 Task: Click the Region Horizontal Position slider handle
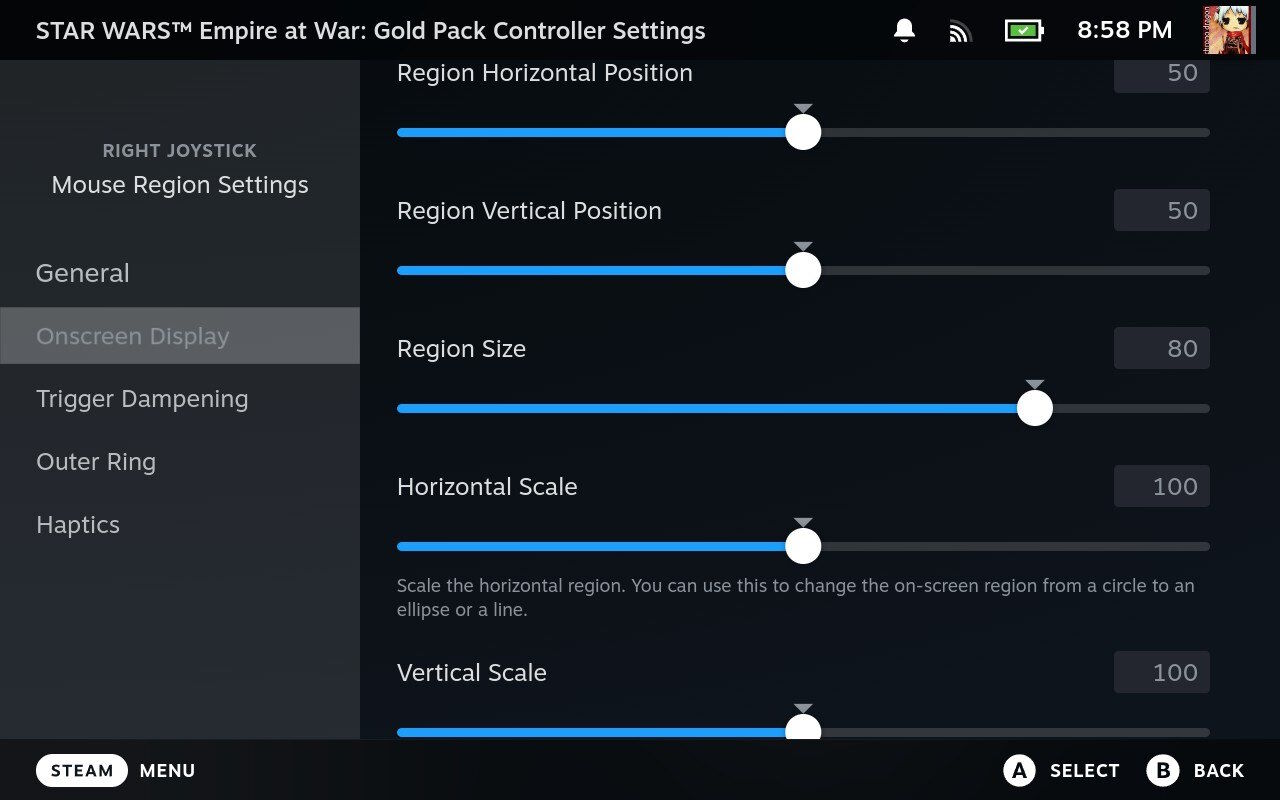[x=803, y=132]
